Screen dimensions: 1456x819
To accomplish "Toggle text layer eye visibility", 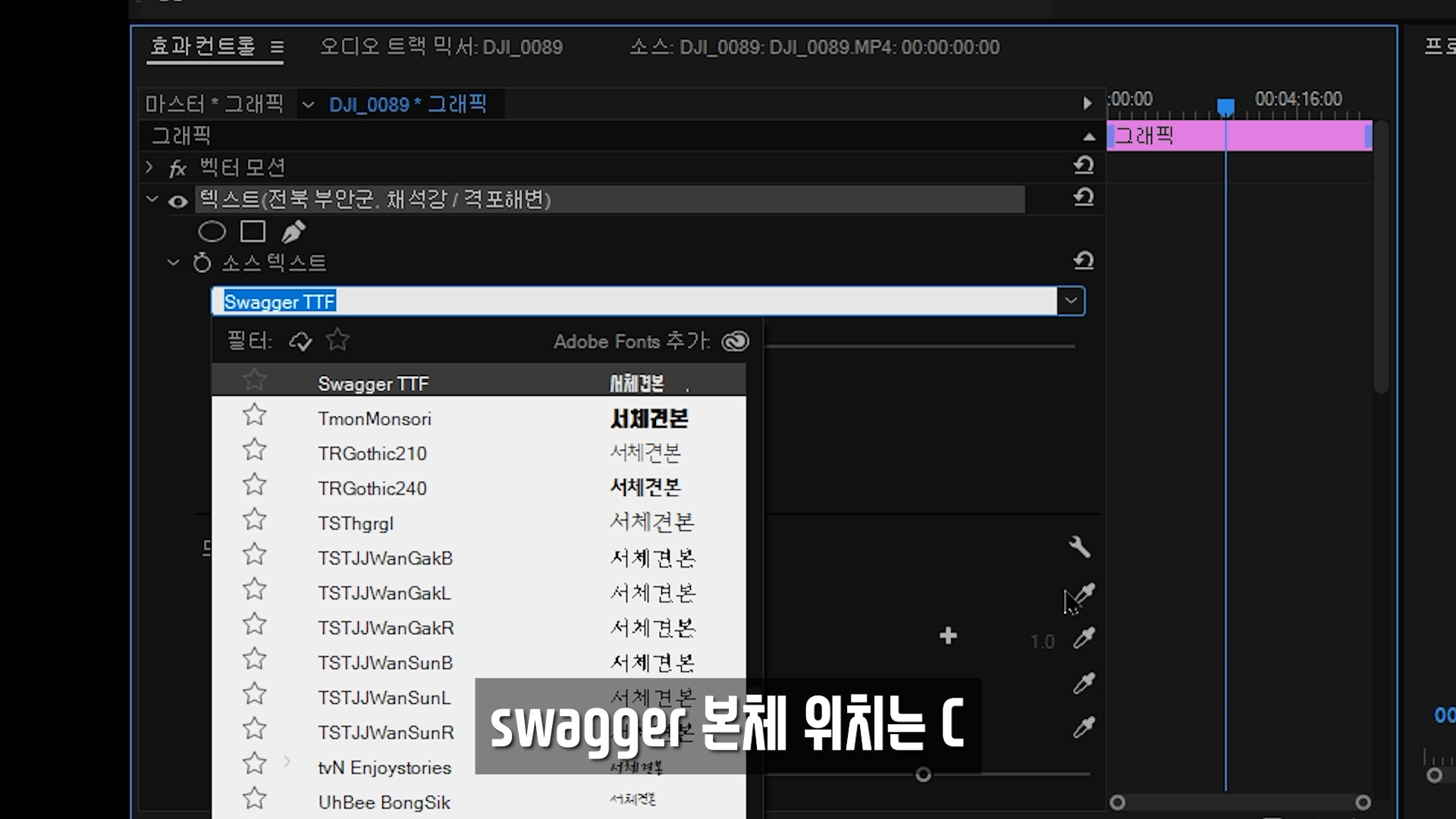I will tap(177, 202).
